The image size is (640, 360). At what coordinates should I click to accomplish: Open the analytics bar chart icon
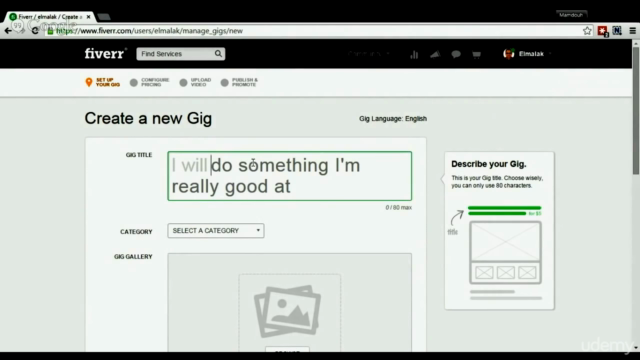[414, 54]
